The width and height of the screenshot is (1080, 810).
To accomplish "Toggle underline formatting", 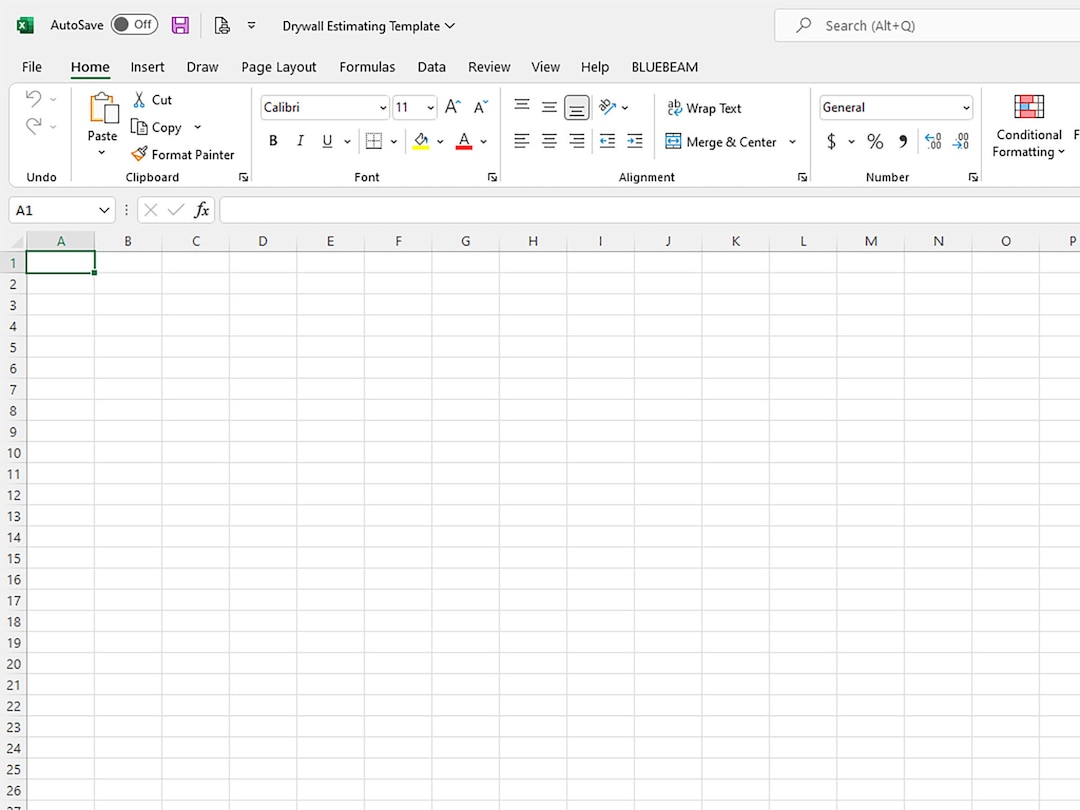I will pyautogui.click(x=328, y=140).
